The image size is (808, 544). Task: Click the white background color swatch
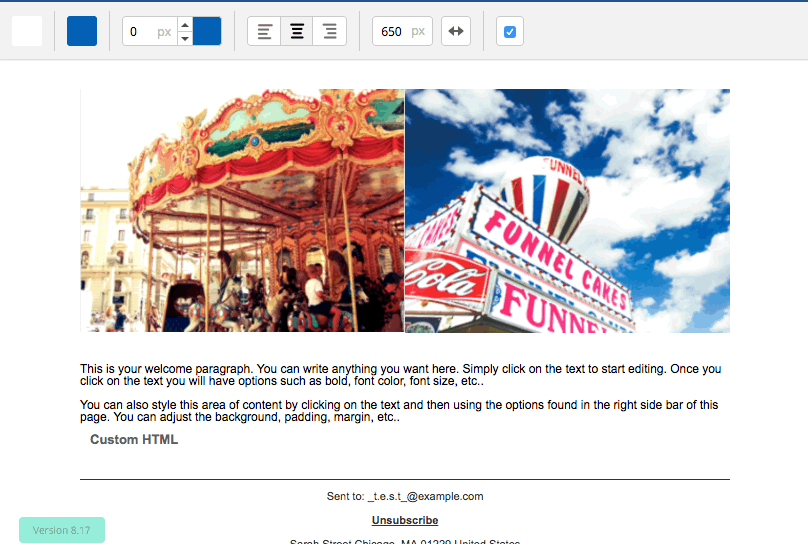point(27,31)
